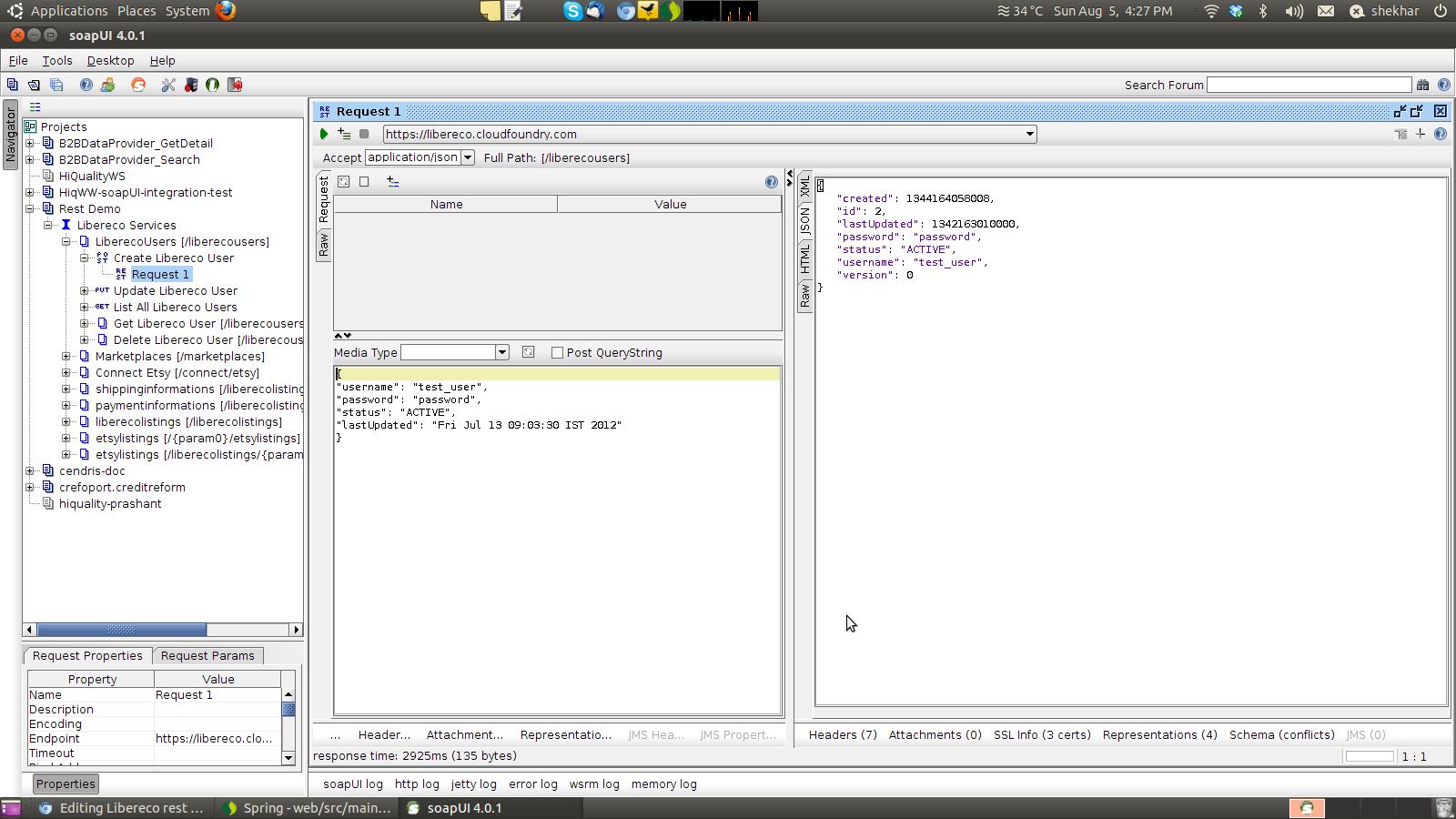Click the binoculars Search Forum icon
The width and height of the screenshot is (1456, 819).
coord(1422,85)
